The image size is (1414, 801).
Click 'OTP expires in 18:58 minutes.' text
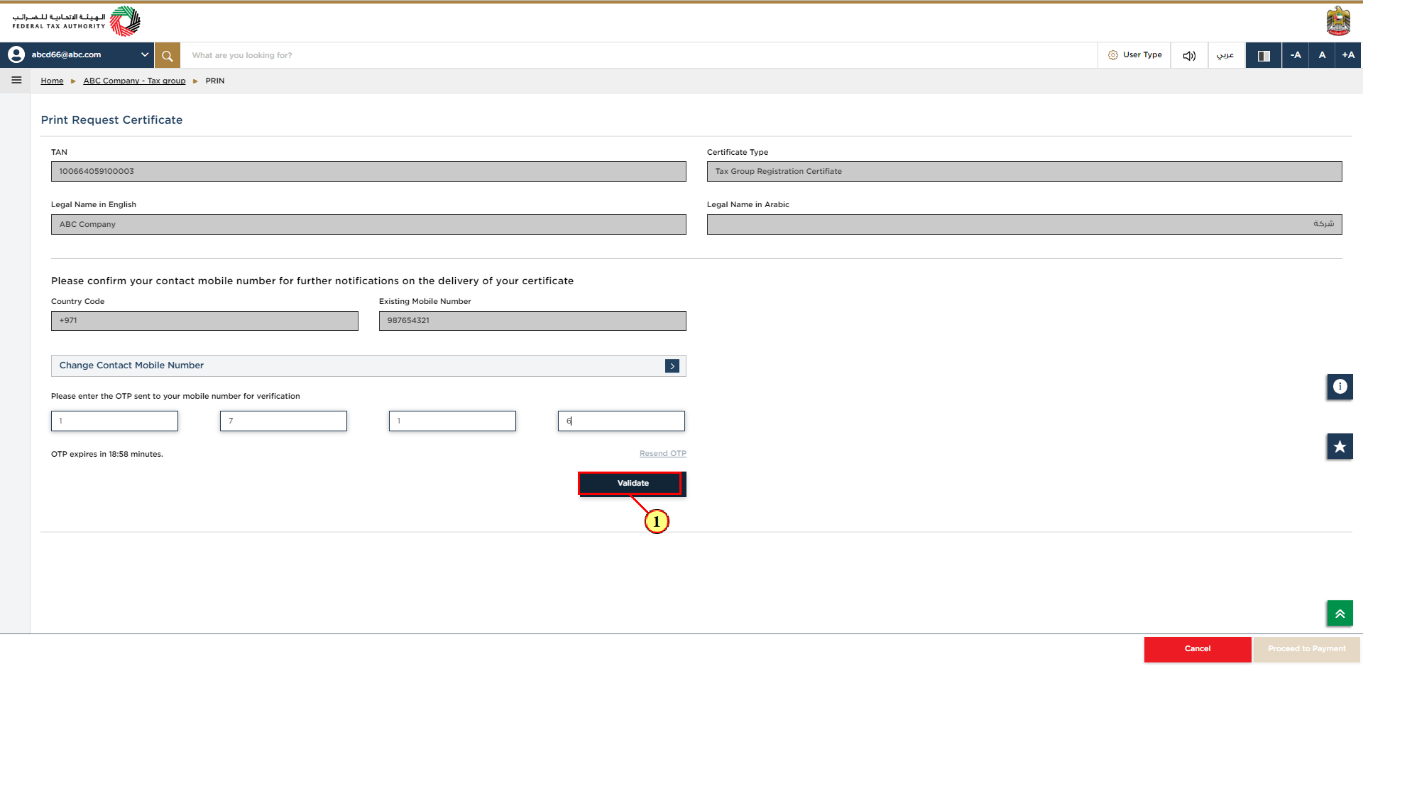(x=107, y=454)
